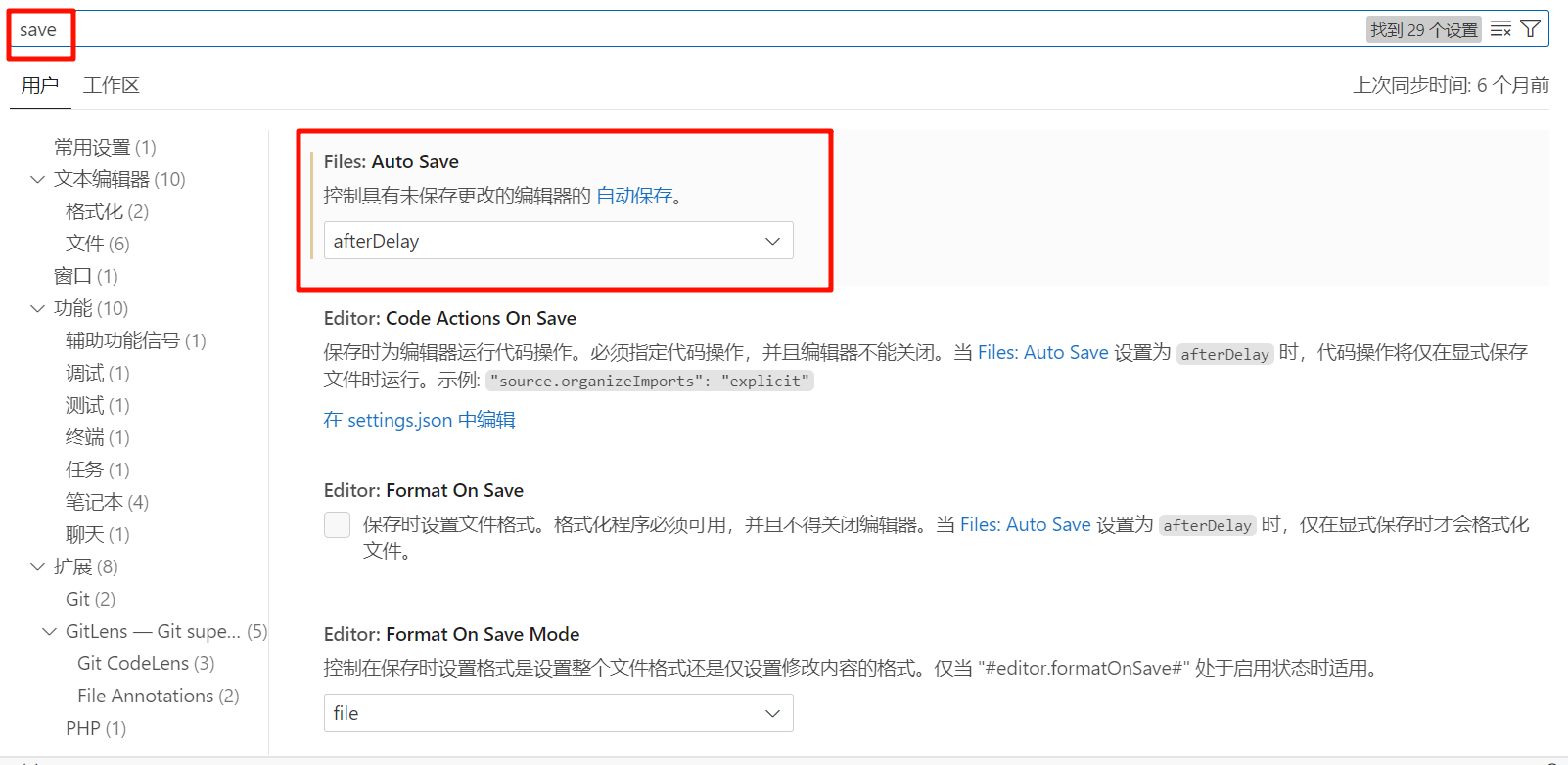This screenshot has width=1568, height=765.
Task: Open the settings filter funnel icon
Action: pyautogui.click(x=1530, y=29)
